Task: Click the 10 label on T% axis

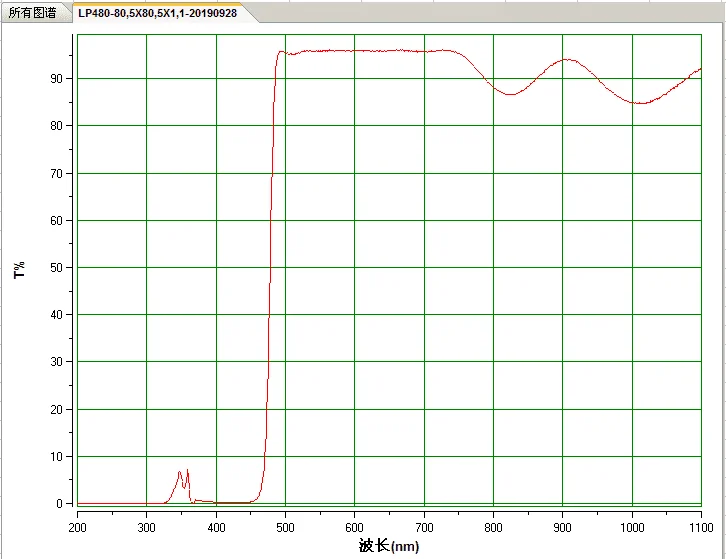Action: 56,457
